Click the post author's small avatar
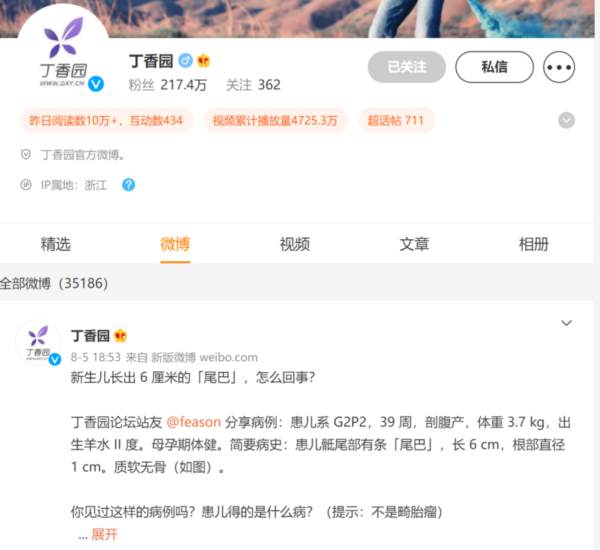The height and width of the screenshot is (550, 600). [38, 342]
